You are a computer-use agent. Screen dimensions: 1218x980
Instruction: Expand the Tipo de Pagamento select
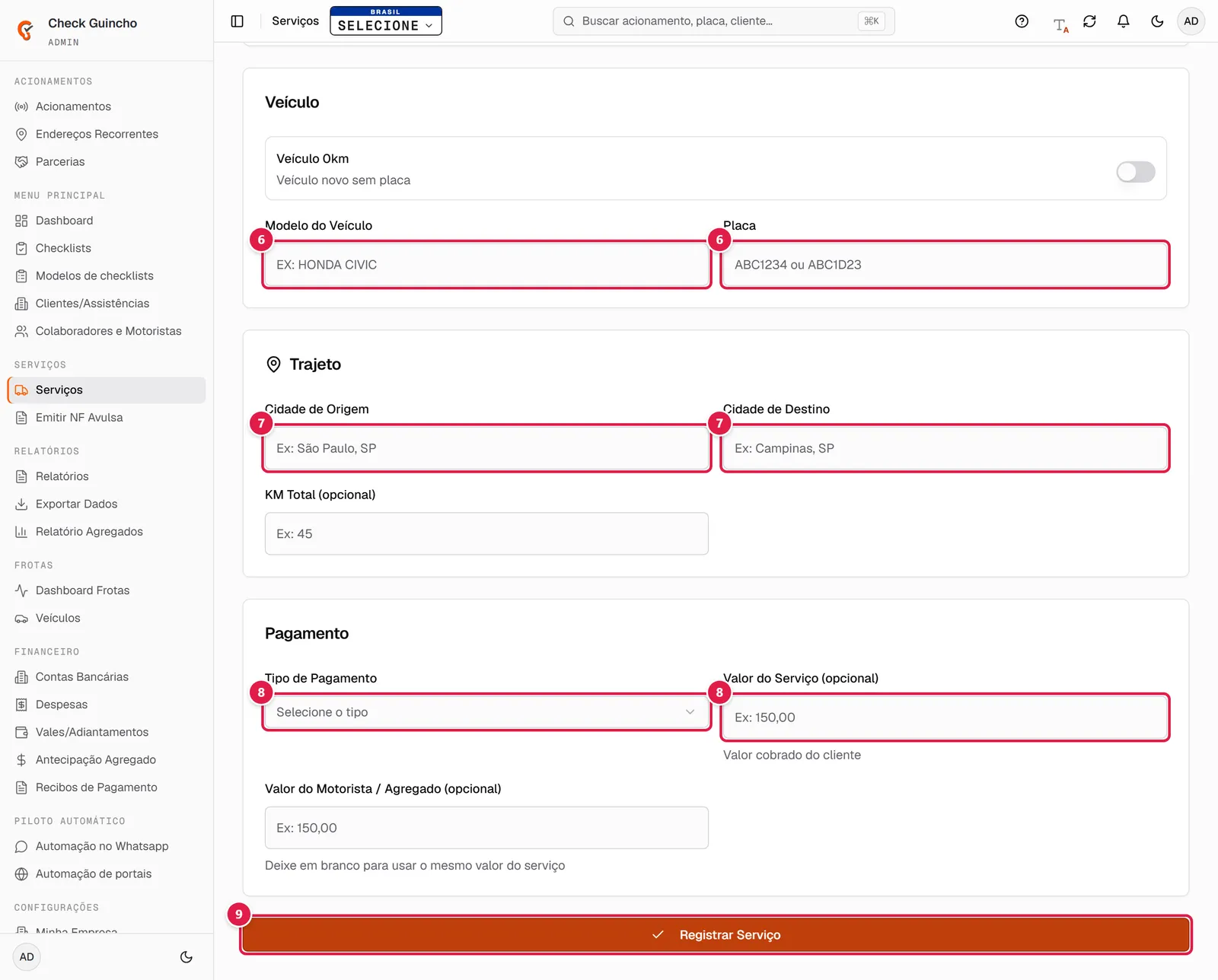point(486,712)
